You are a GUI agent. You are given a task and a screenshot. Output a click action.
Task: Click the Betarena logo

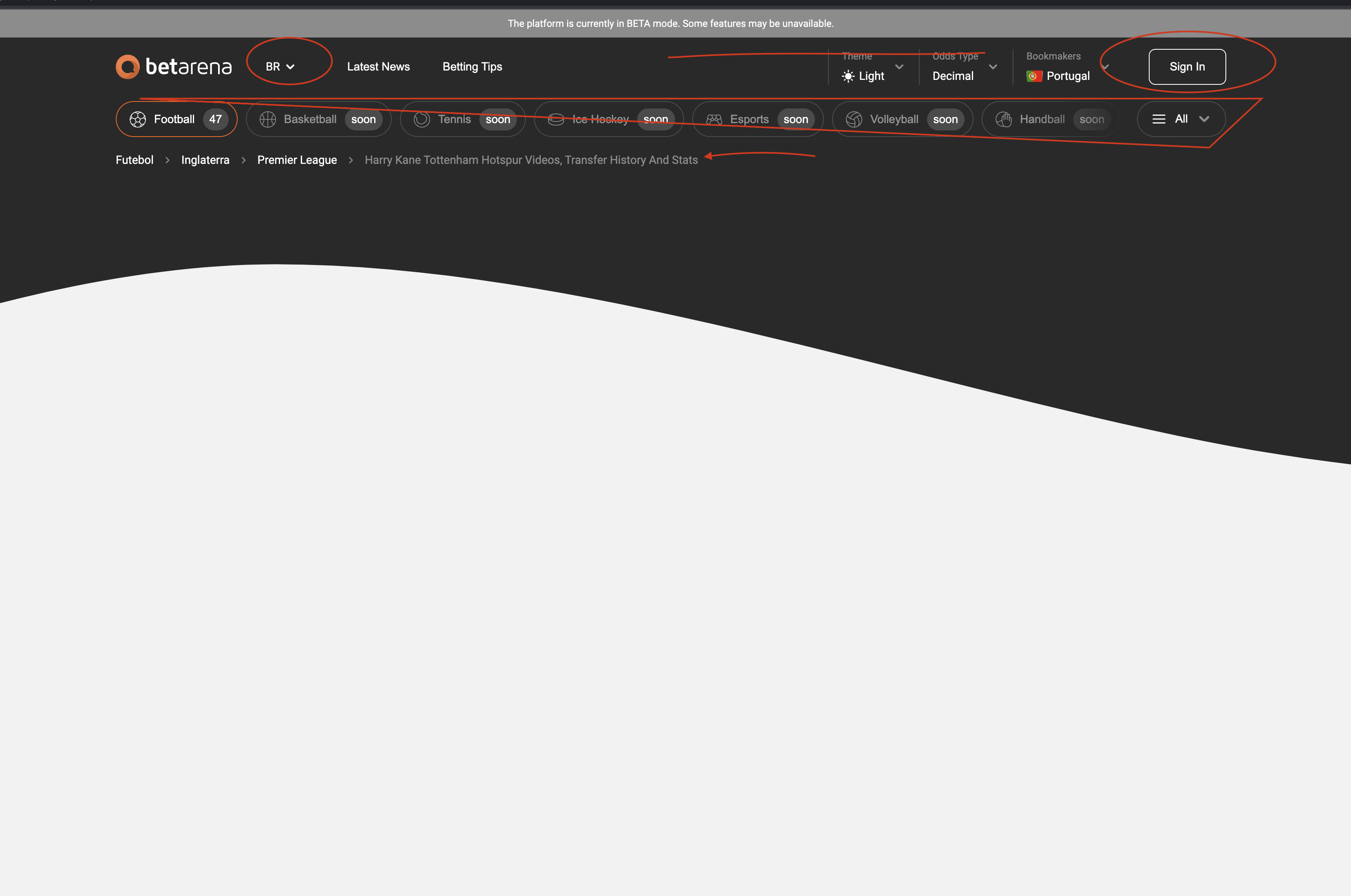click(x=172, y=66)
